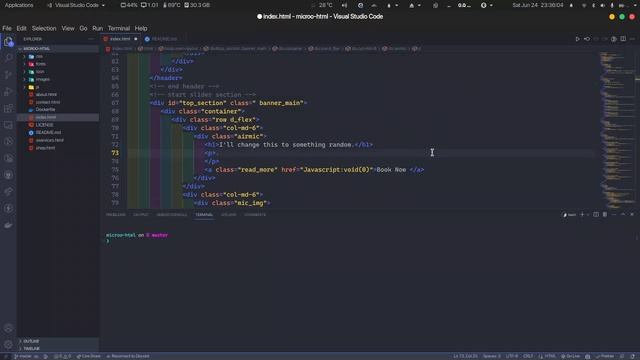Open editor More Actions ellipsis
This screenshot has height=360, width=640.
click(x=632, y=39)
